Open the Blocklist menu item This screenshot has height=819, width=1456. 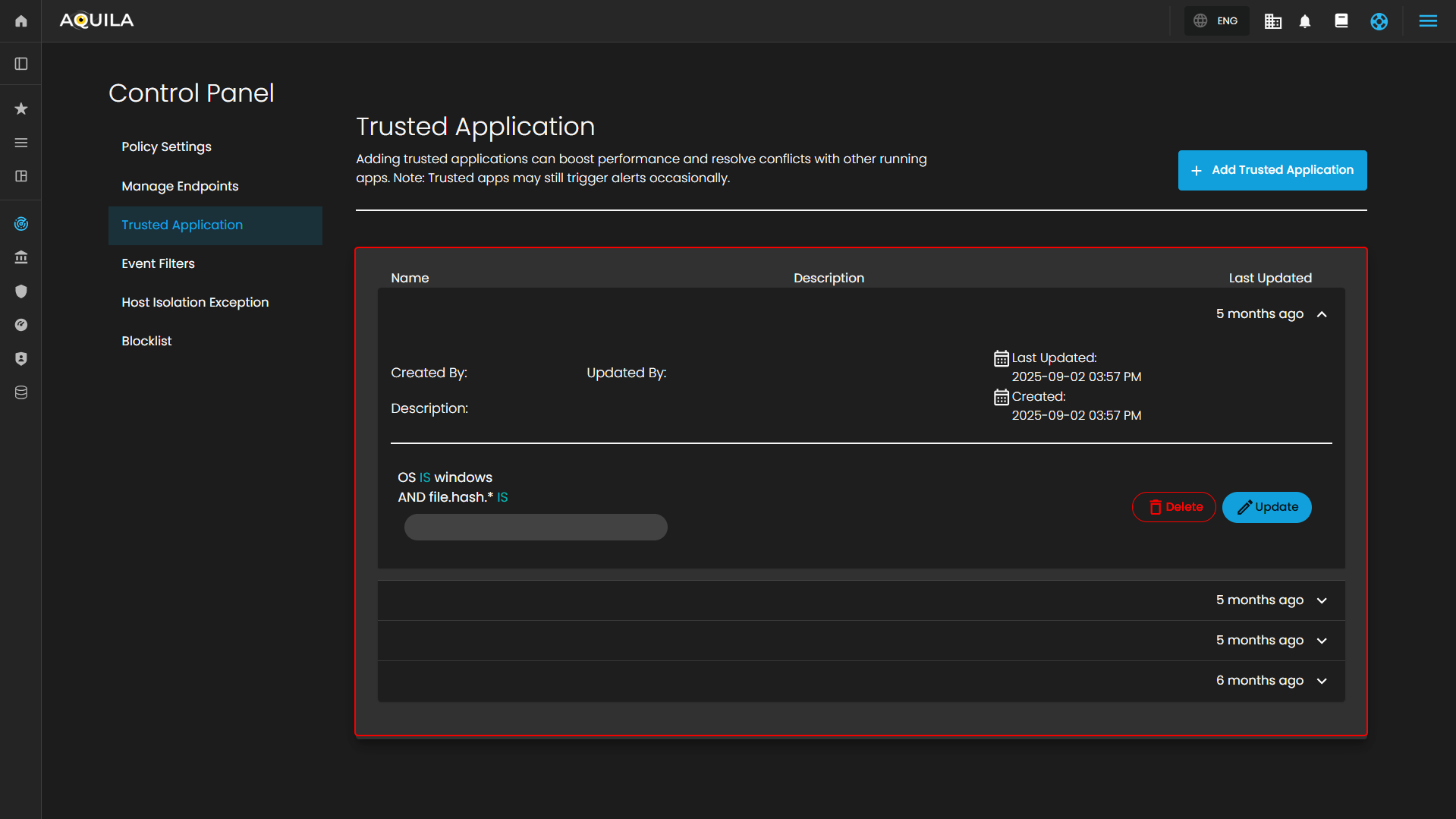146,341
